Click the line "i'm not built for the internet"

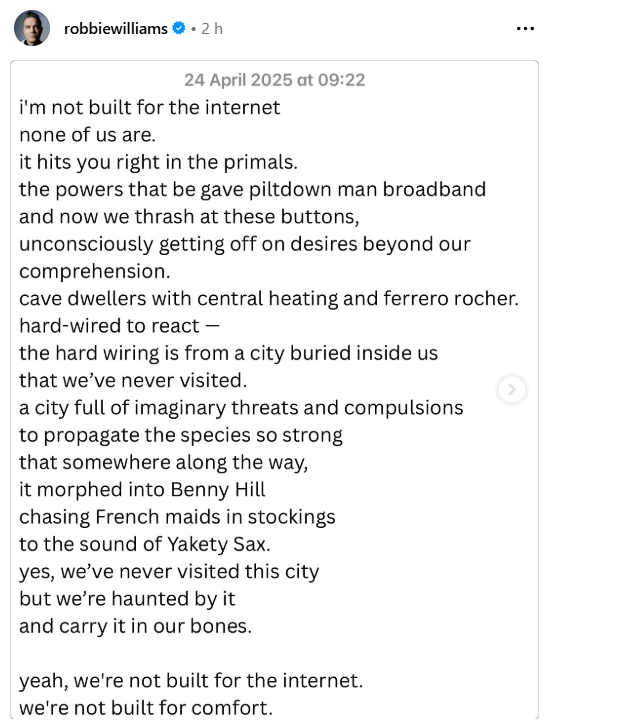pos(149,108)
